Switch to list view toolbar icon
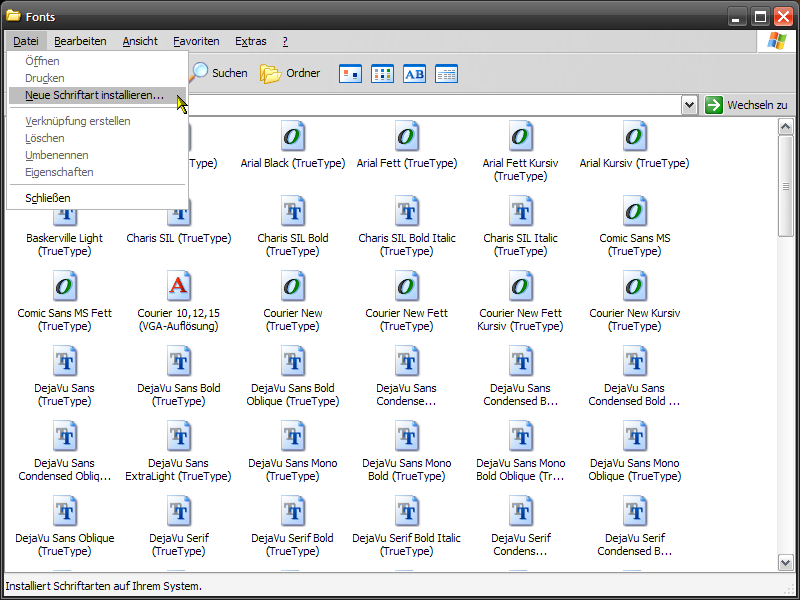This screenshot has height=600, width=800. click(x=382, y=74)
